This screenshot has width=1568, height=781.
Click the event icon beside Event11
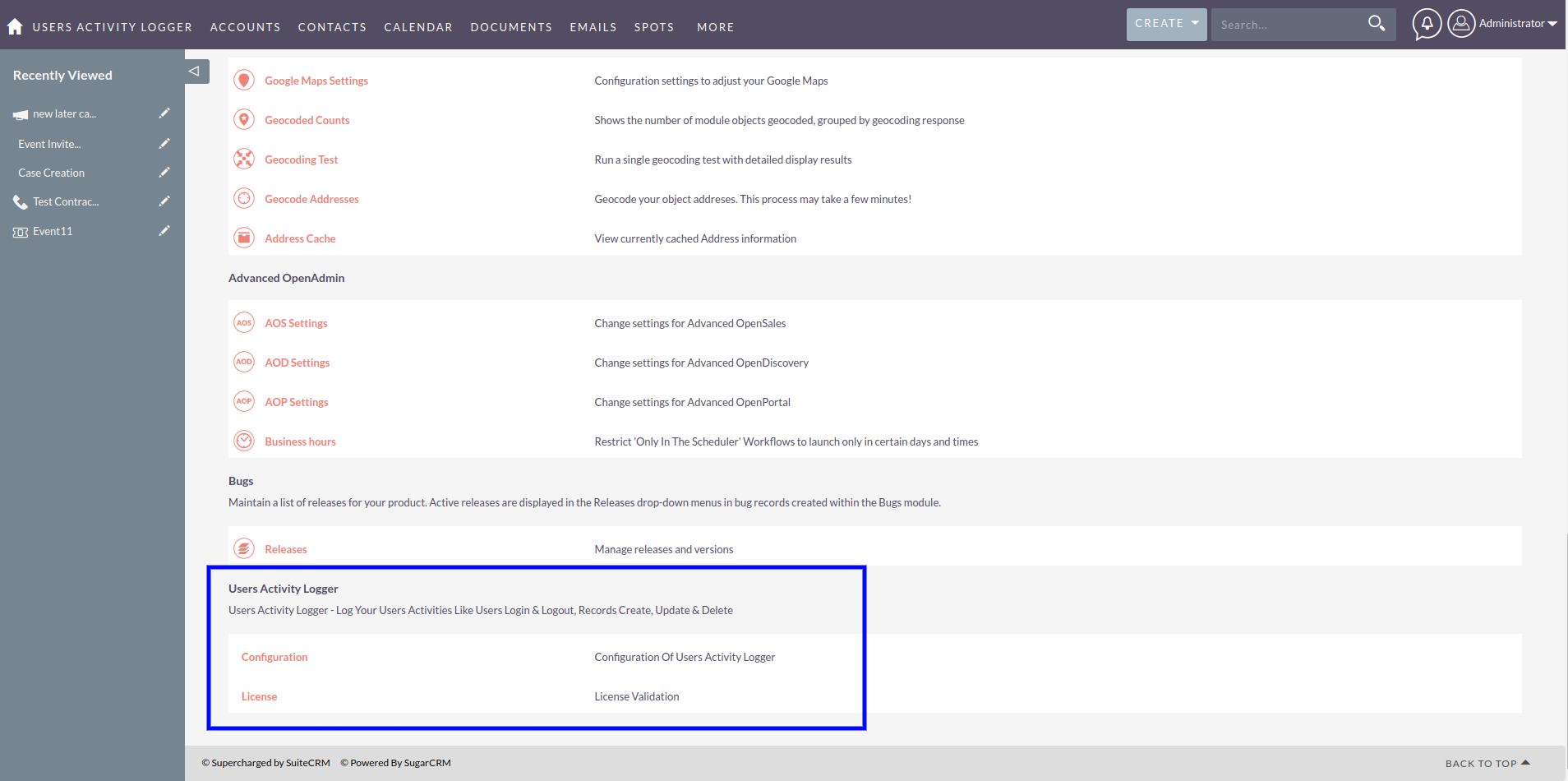click(x=21, y=232)
